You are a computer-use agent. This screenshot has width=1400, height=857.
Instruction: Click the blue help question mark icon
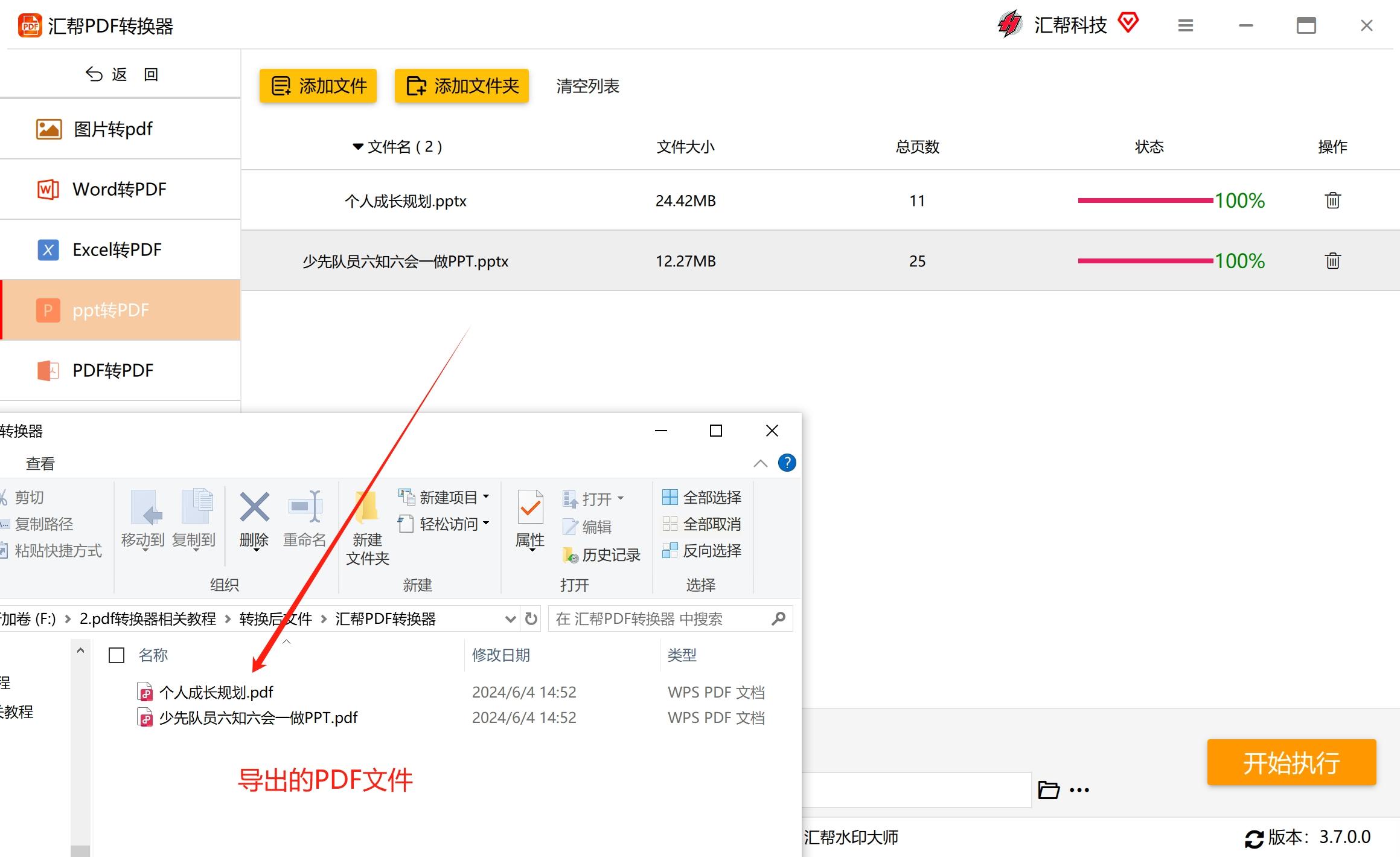coord(787,463)
